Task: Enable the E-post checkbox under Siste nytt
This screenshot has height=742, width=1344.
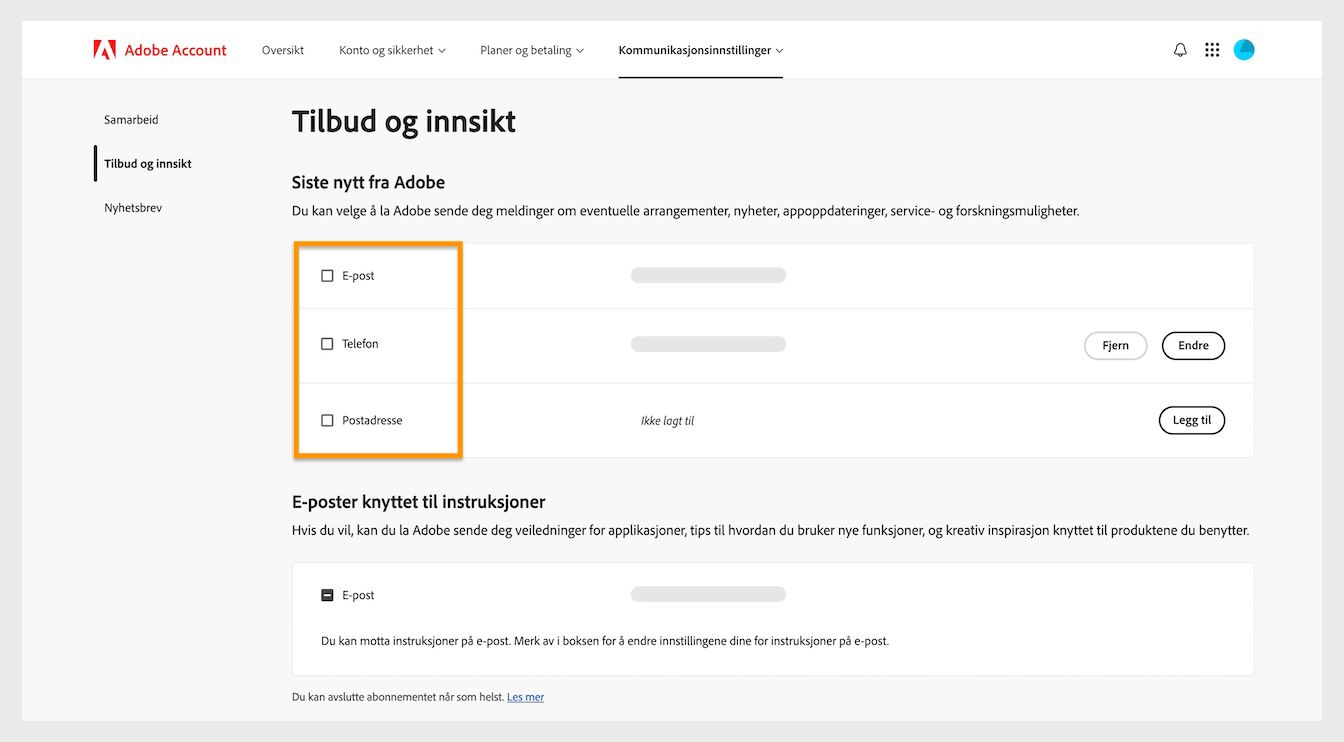Action: [327, 274]
